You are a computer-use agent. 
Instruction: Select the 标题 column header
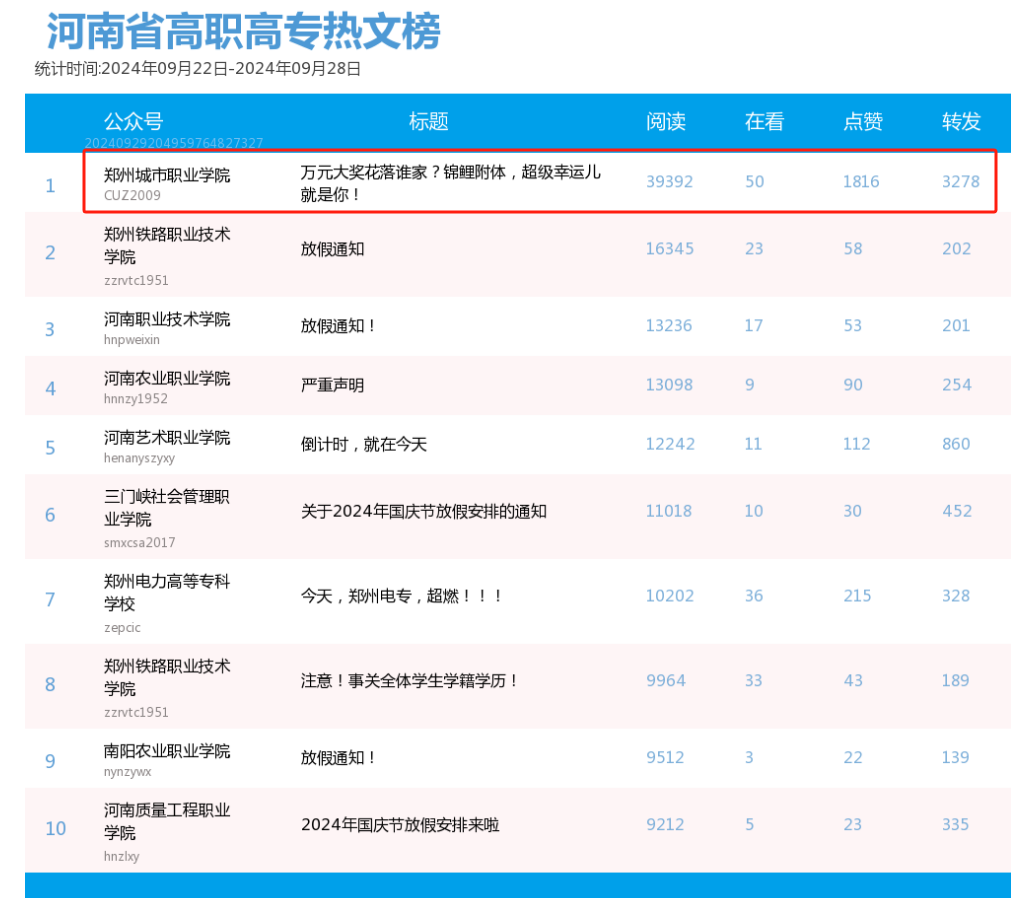pyautogui.click(x=427, y=121)
